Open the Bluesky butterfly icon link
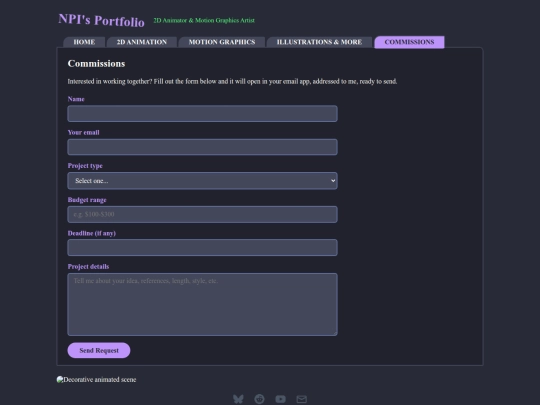 click(x=238, y=399)
